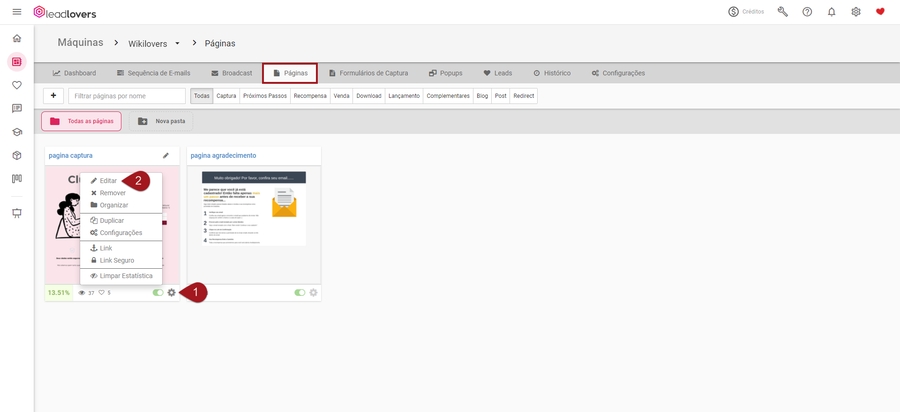Click the Filtrar páginas por nome field
Screen dimensions: 900x412
126,96
